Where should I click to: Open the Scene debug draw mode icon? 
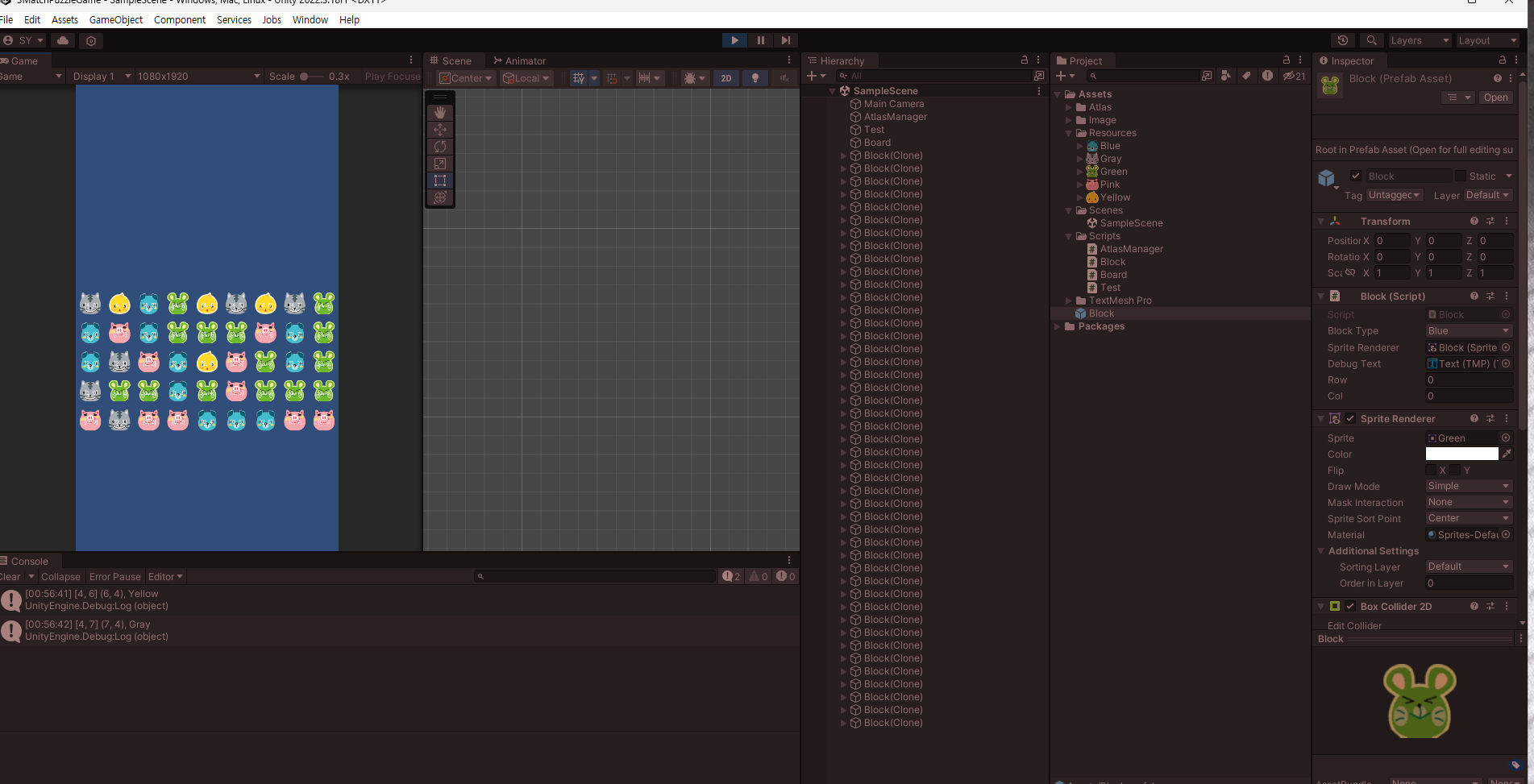(x=690, y=78)
